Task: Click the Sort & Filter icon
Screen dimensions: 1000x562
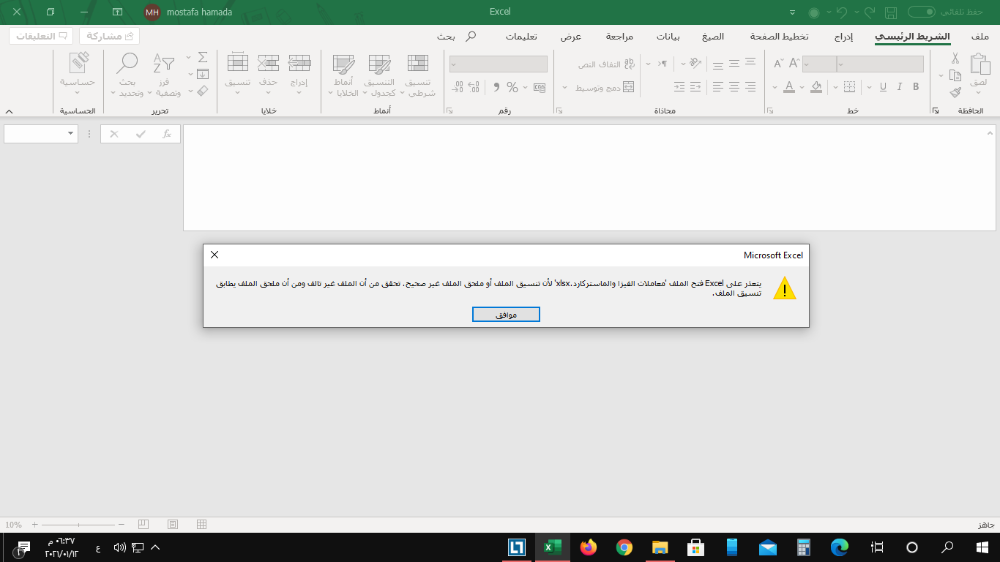Action: tap(163, 63)
